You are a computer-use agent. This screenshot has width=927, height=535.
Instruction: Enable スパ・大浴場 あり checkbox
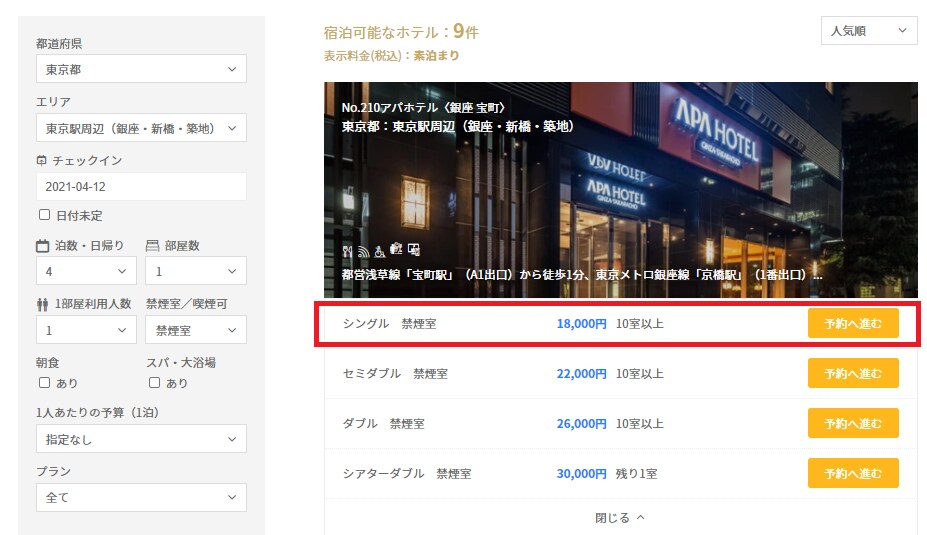tap(154, 382)
